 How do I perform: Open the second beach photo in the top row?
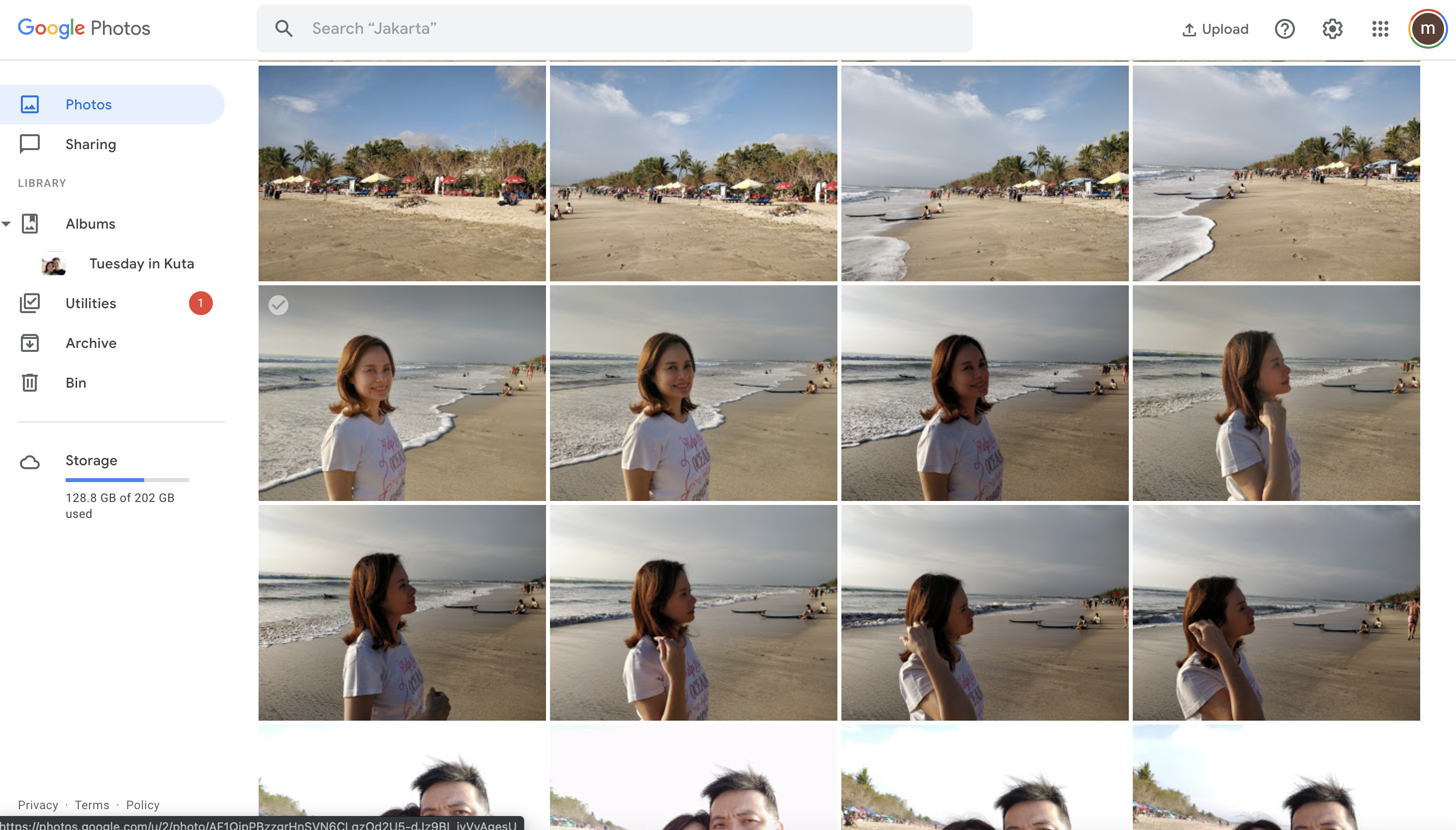[694, 173]
